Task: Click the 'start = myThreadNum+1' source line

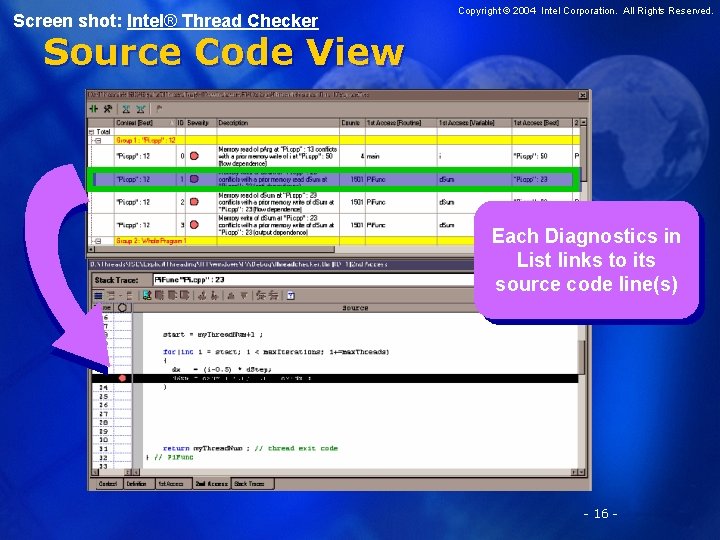Action: coord(213,335)
